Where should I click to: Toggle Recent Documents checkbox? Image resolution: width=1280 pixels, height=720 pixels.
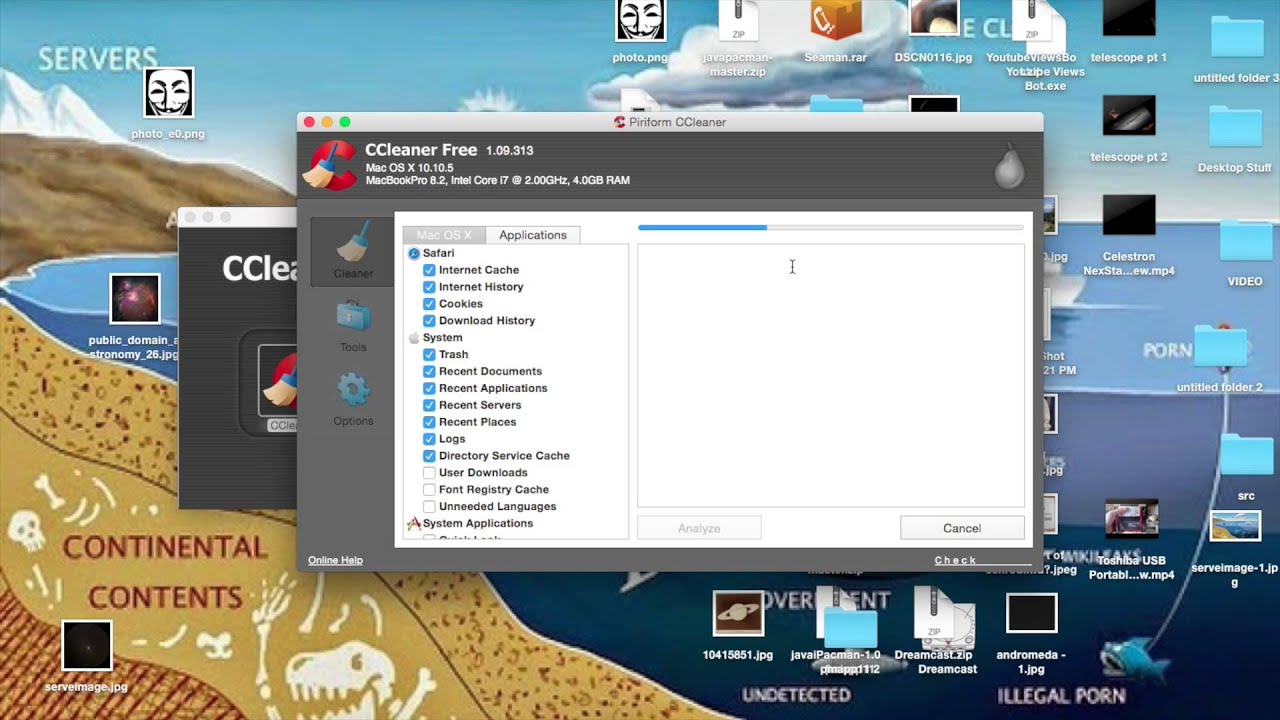[429, 372]
